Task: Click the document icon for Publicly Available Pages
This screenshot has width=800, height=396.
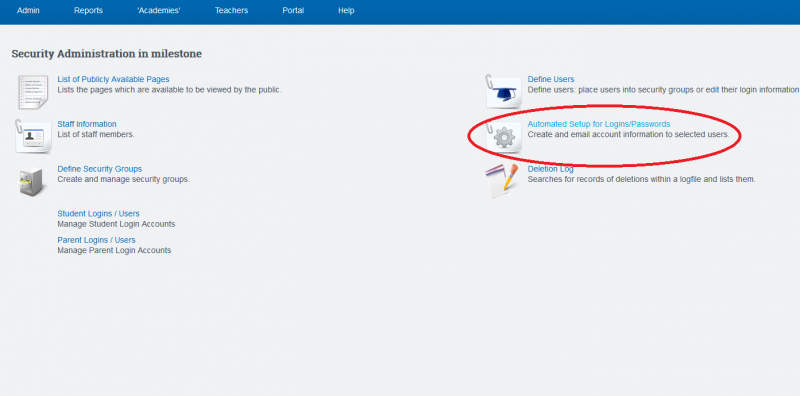Action: pos(33,92)
